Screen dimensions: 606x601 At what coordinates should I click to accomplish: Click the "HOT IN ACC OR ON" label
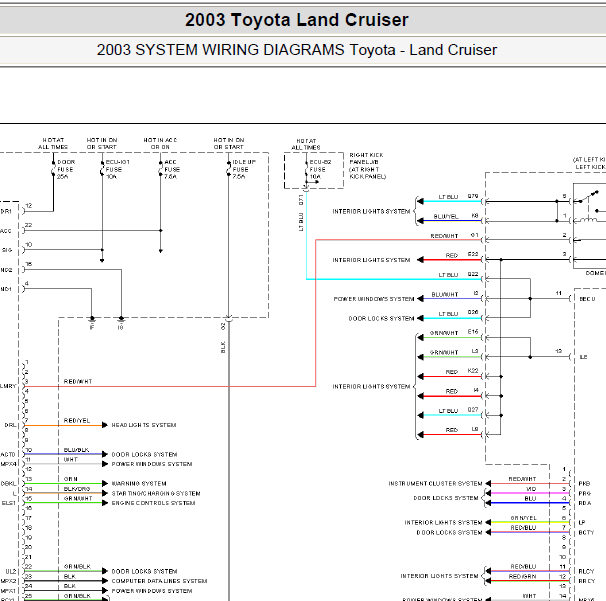pos(160,143)
